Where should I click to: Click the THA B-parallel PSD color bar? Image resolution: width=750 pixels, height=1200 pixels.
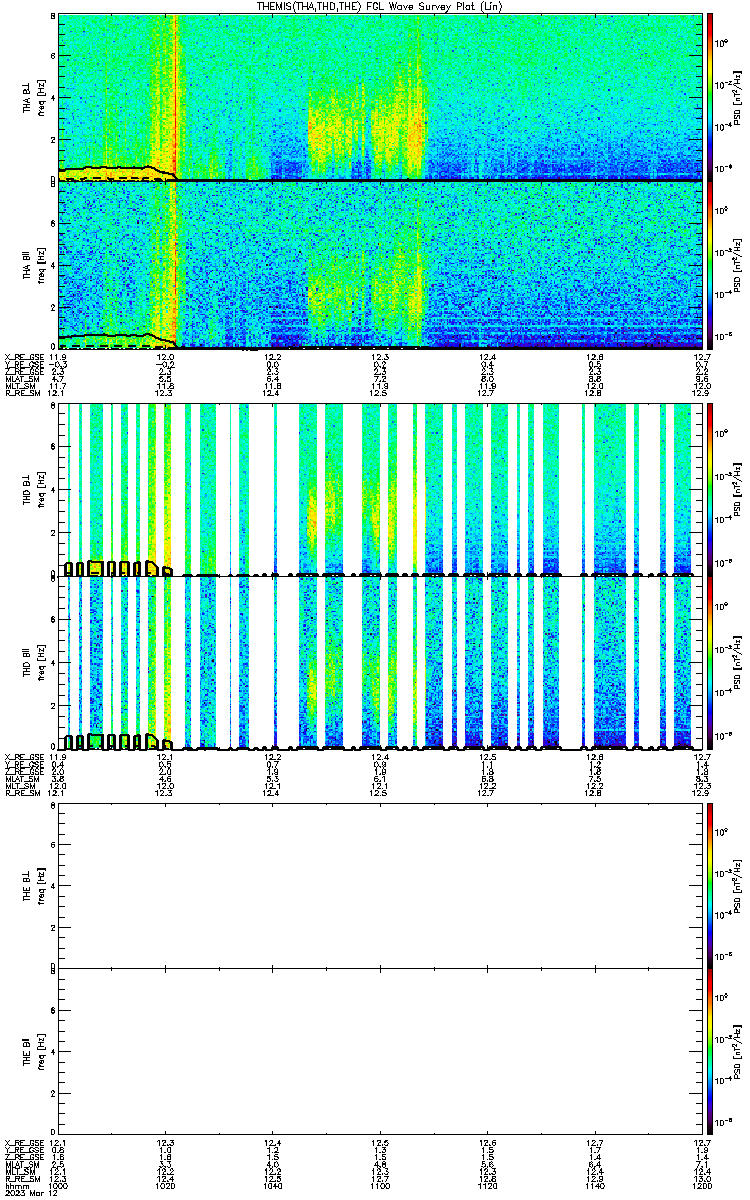(x=711, y=264)
